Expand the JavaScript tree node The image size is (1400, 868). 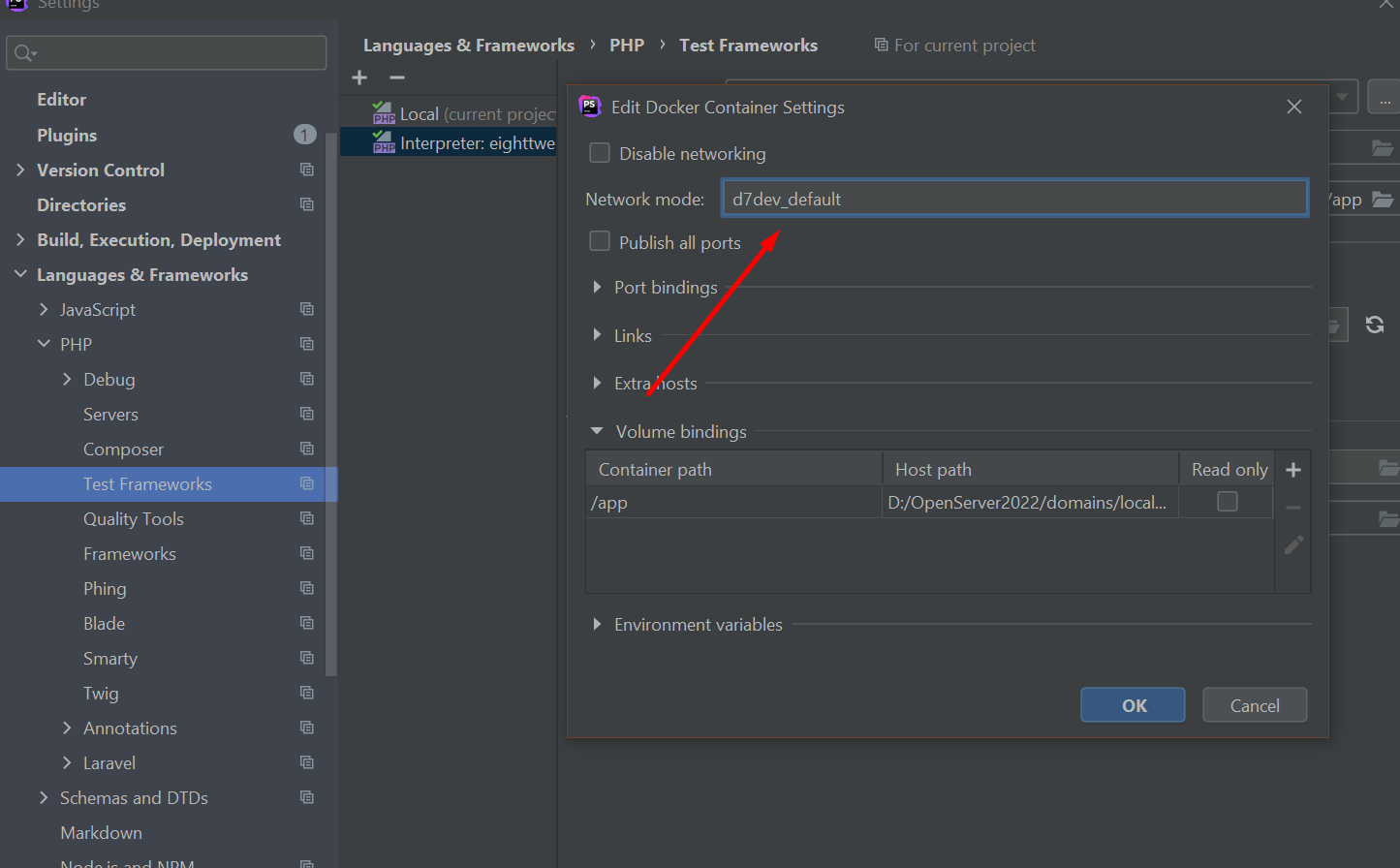tap(44, 309)
